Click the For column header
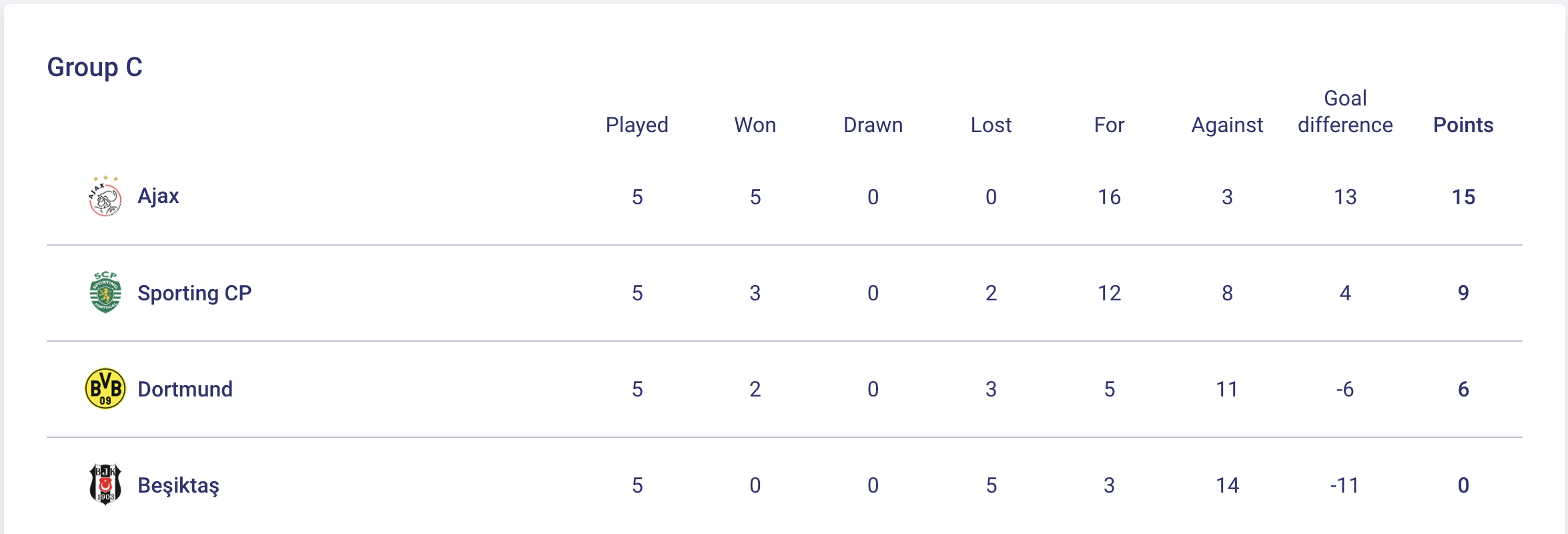 click(1109, 125)
